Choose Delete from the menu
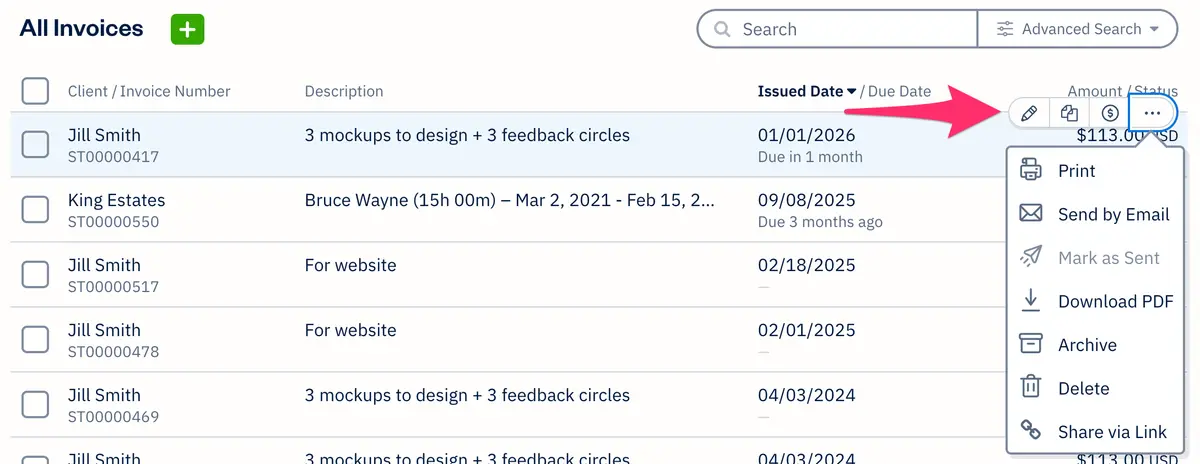 (1096, 388)
